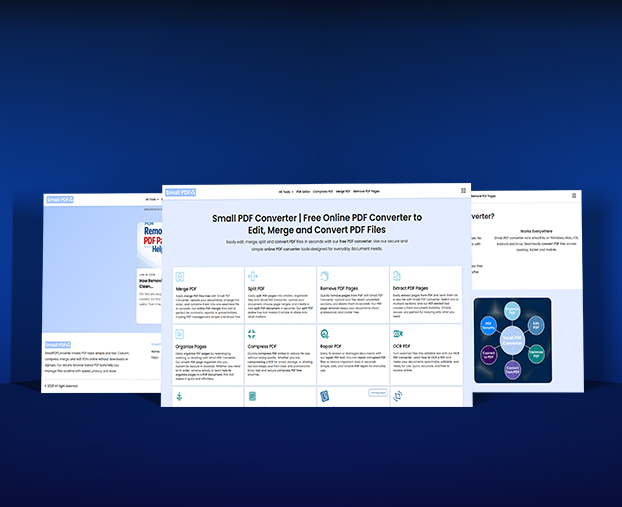Click the Small PDF footer logo on the left page
Screen dimensions: 622x507
pyautogui.click(x=58, y=345)
